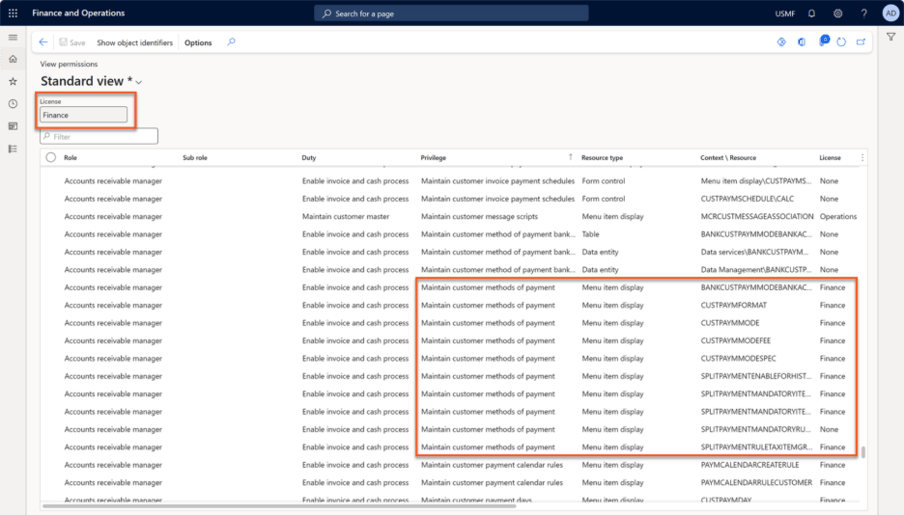Select the CUSTPAYMMODESPEC resource cell
The height and width of the screenshot is (515, 904).
click(x=738, y=359)
